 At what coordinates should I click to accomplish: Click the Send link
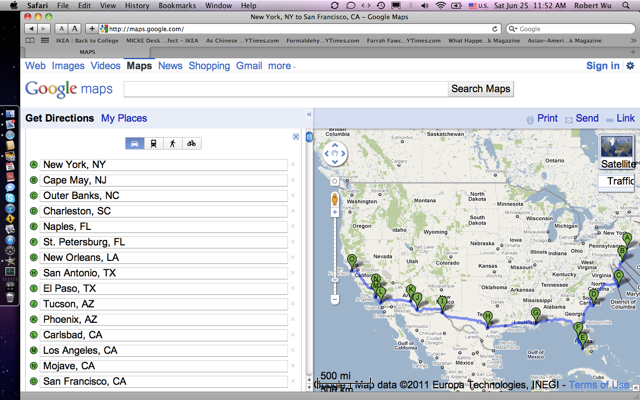pyautogui.click(x=587, y=118)
